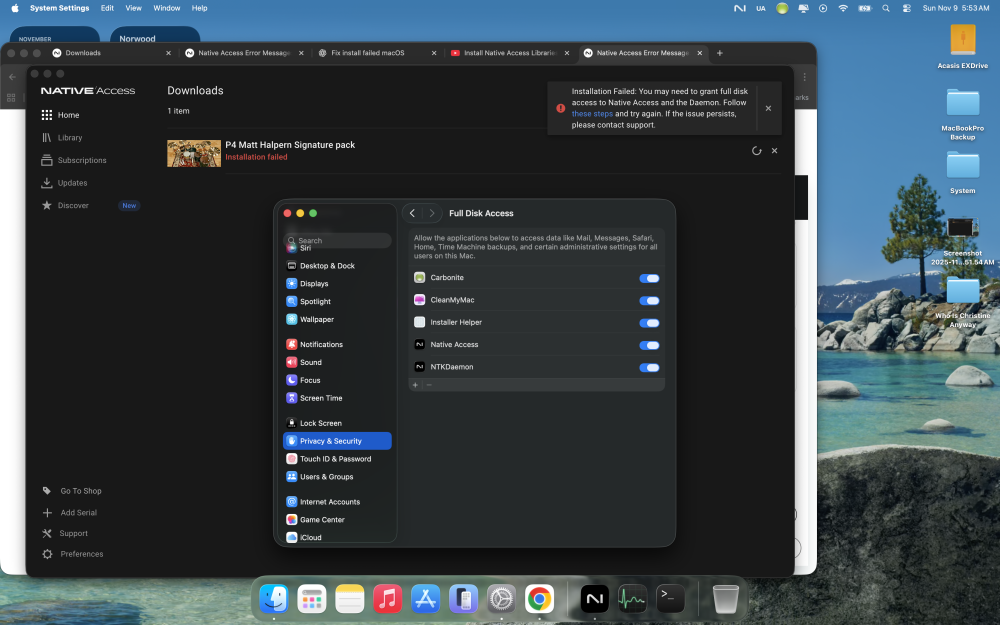Open Control Center in menu bar

[906, 8]
